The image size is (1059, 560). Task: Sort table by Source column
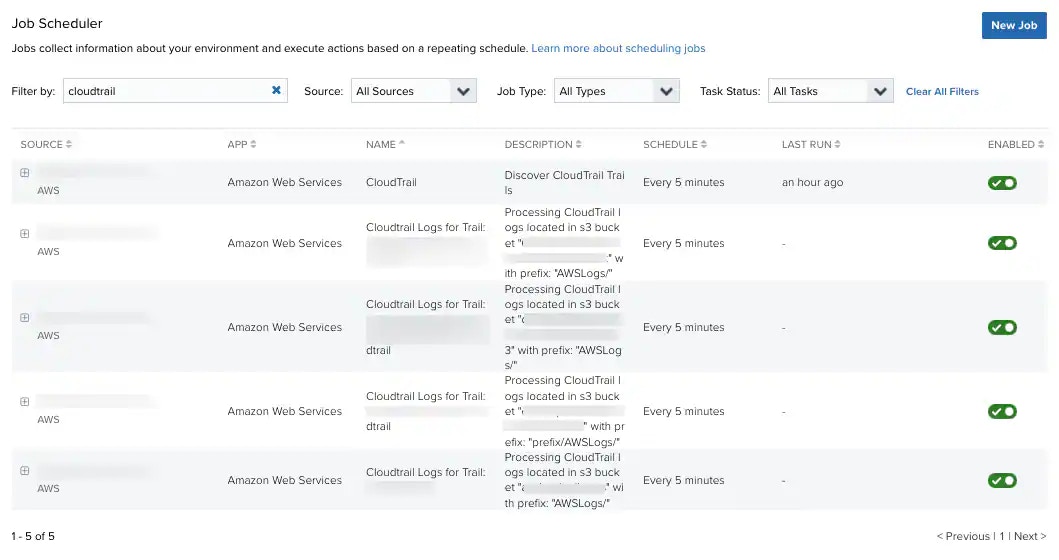pos(46,144)
